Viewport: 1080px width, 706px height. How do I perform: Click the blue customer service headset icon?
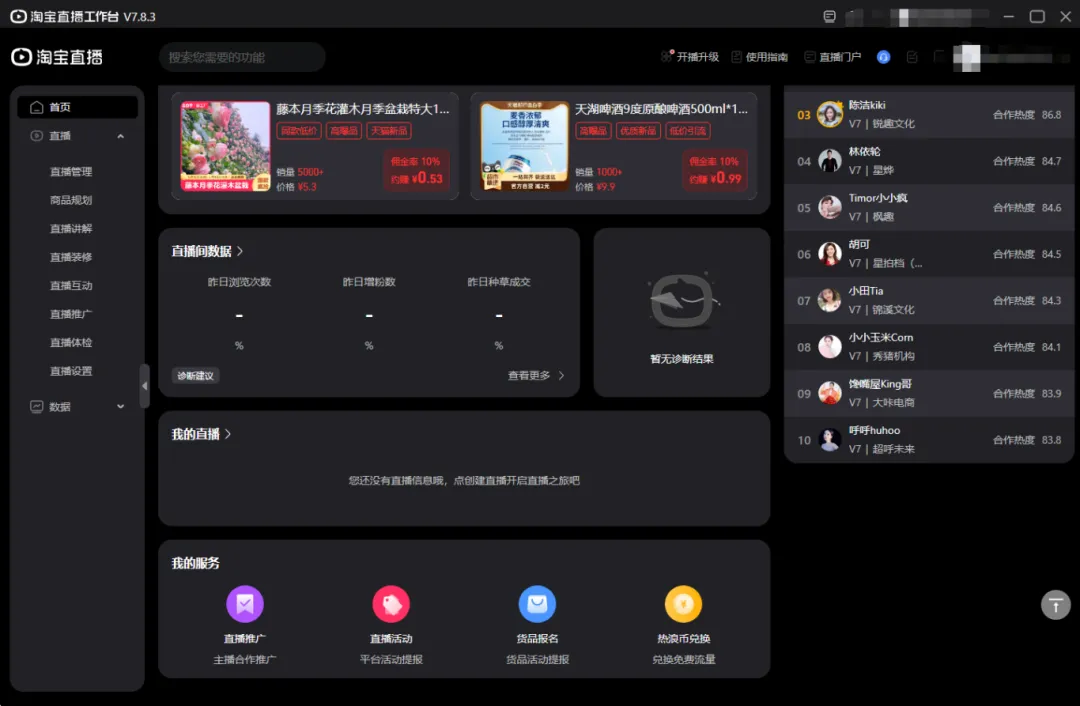click(884, 57)
